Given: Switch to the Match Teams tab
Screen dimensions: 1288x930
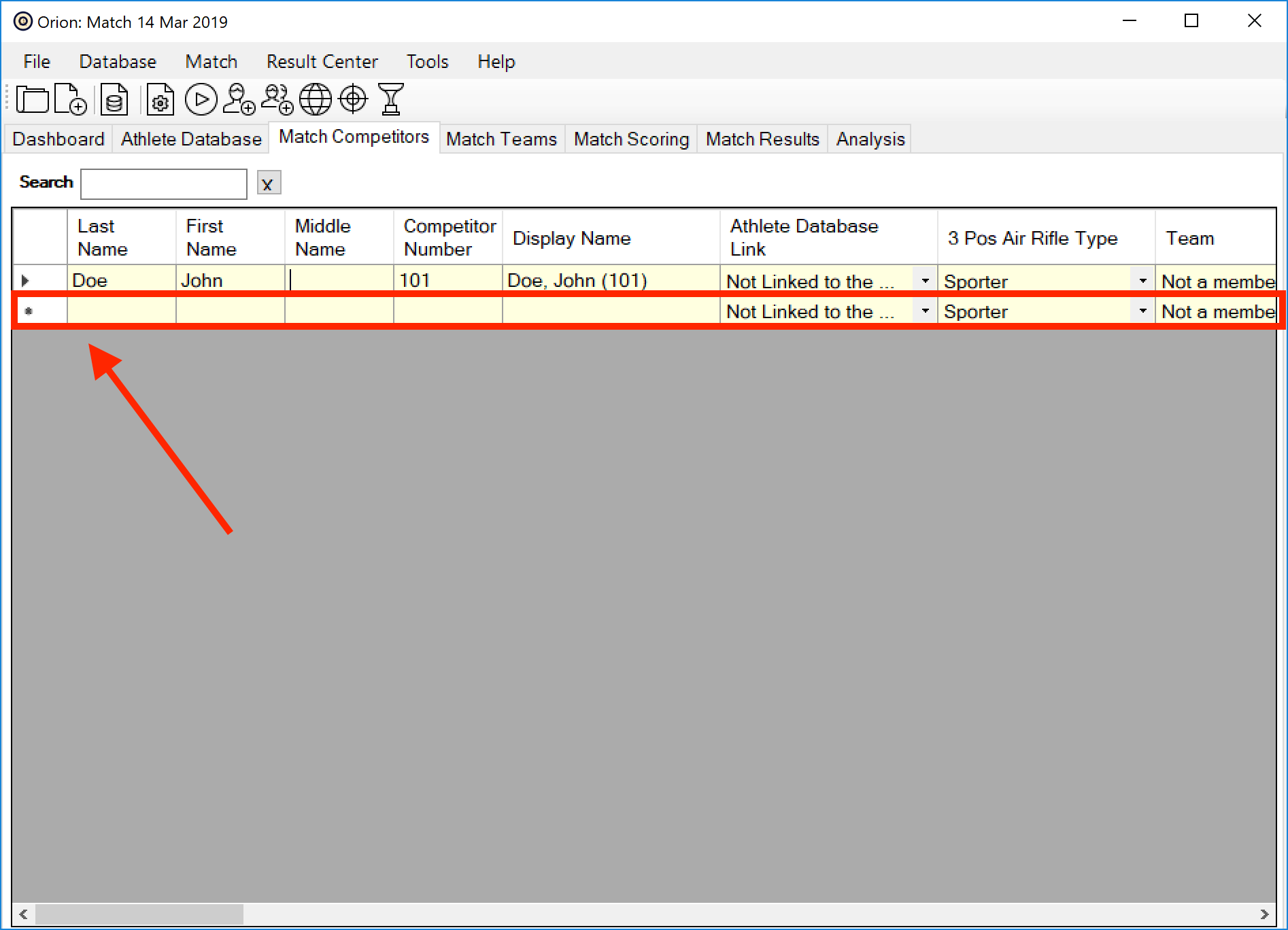Looking at the screenshot, I should (501, 139).
